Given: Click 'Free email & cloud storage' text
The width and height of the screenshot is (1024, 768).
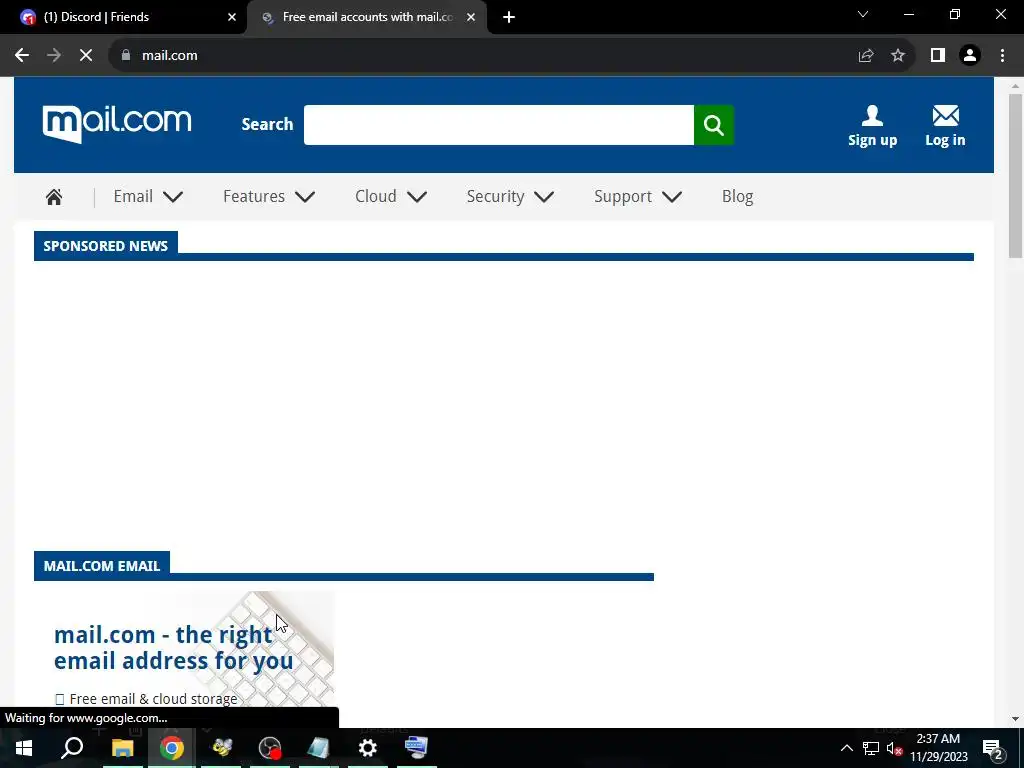Looking at the screenshot, I should 153,699.
